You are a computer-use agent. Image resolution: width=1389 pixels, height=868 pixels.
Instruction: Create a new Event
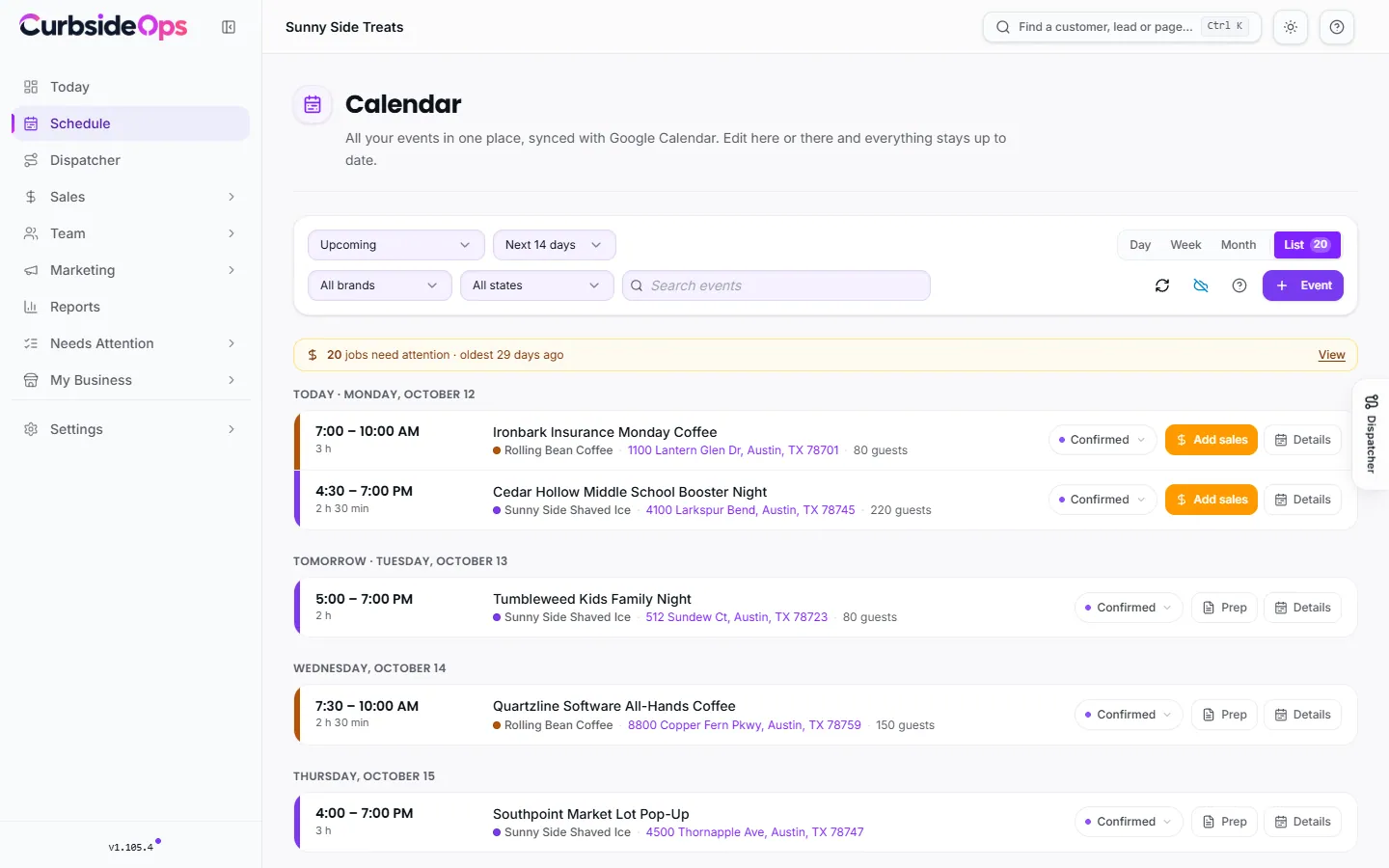click(1303, 285)
